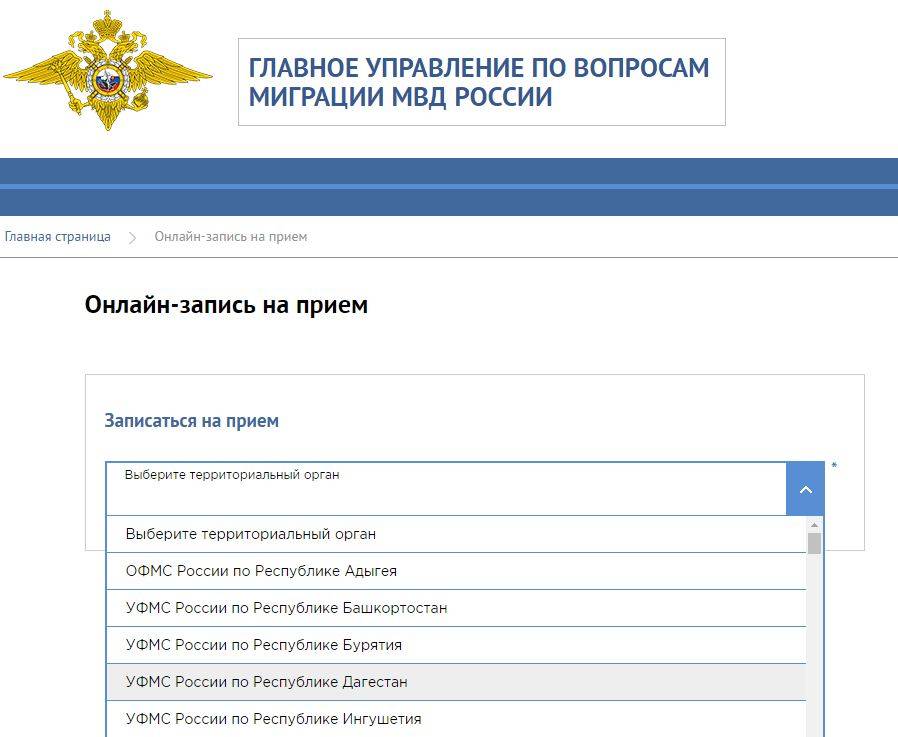Image resolution: width=898 pixels, height=737 pixels.
Task: Click the 'Записаться на прием' section heading
Action: [191, 420]
